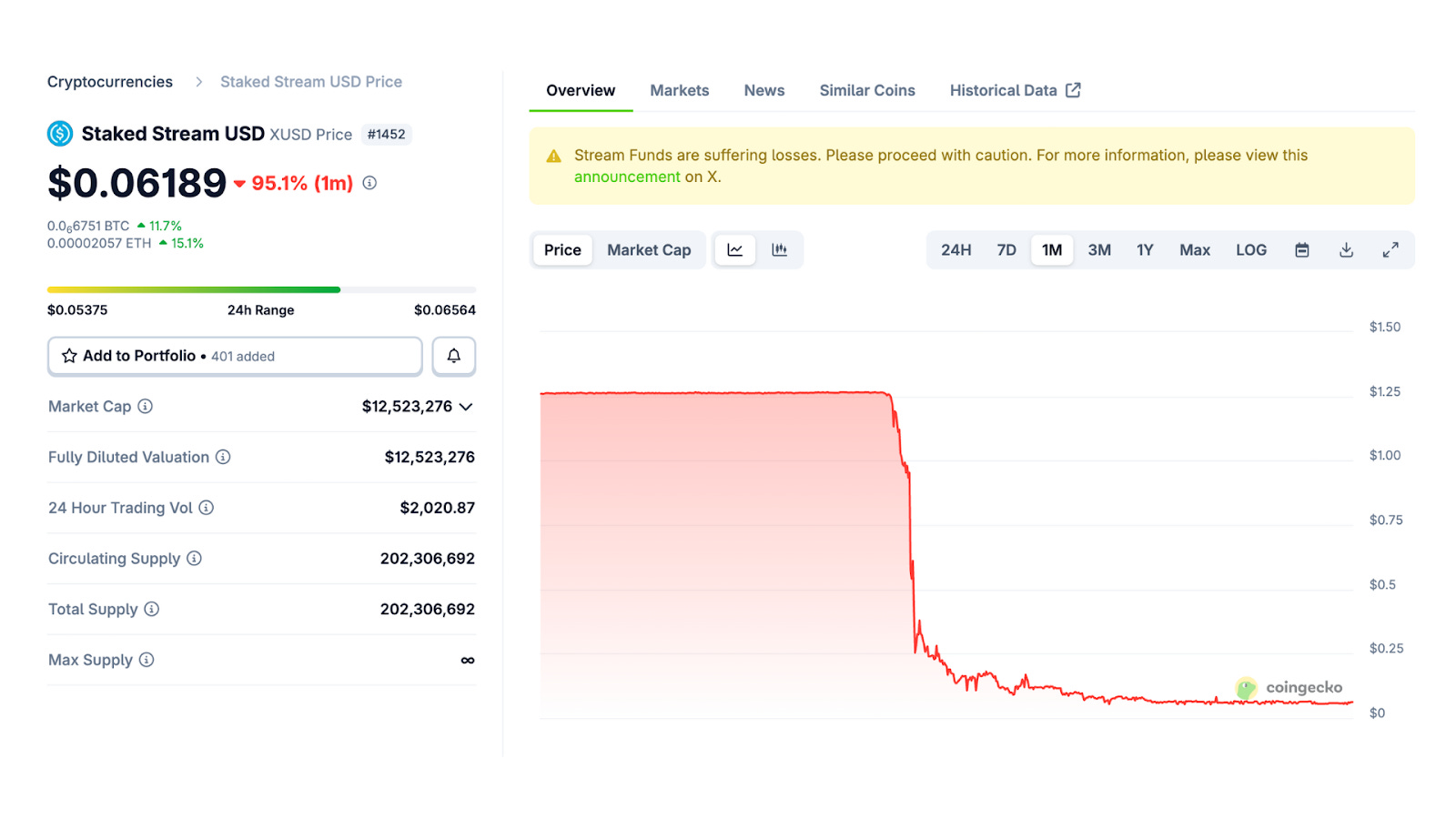Screen dimensions: 1456x819
Task: Click Staked Stream USD Price breadcrumb
Action: click(x=311, y=82)
